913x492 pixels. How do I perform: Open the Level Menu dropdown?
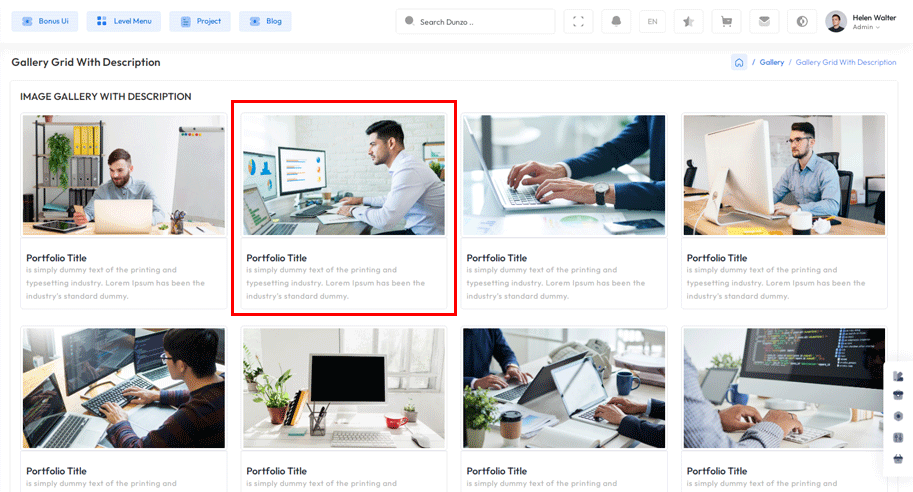[124, 21]
